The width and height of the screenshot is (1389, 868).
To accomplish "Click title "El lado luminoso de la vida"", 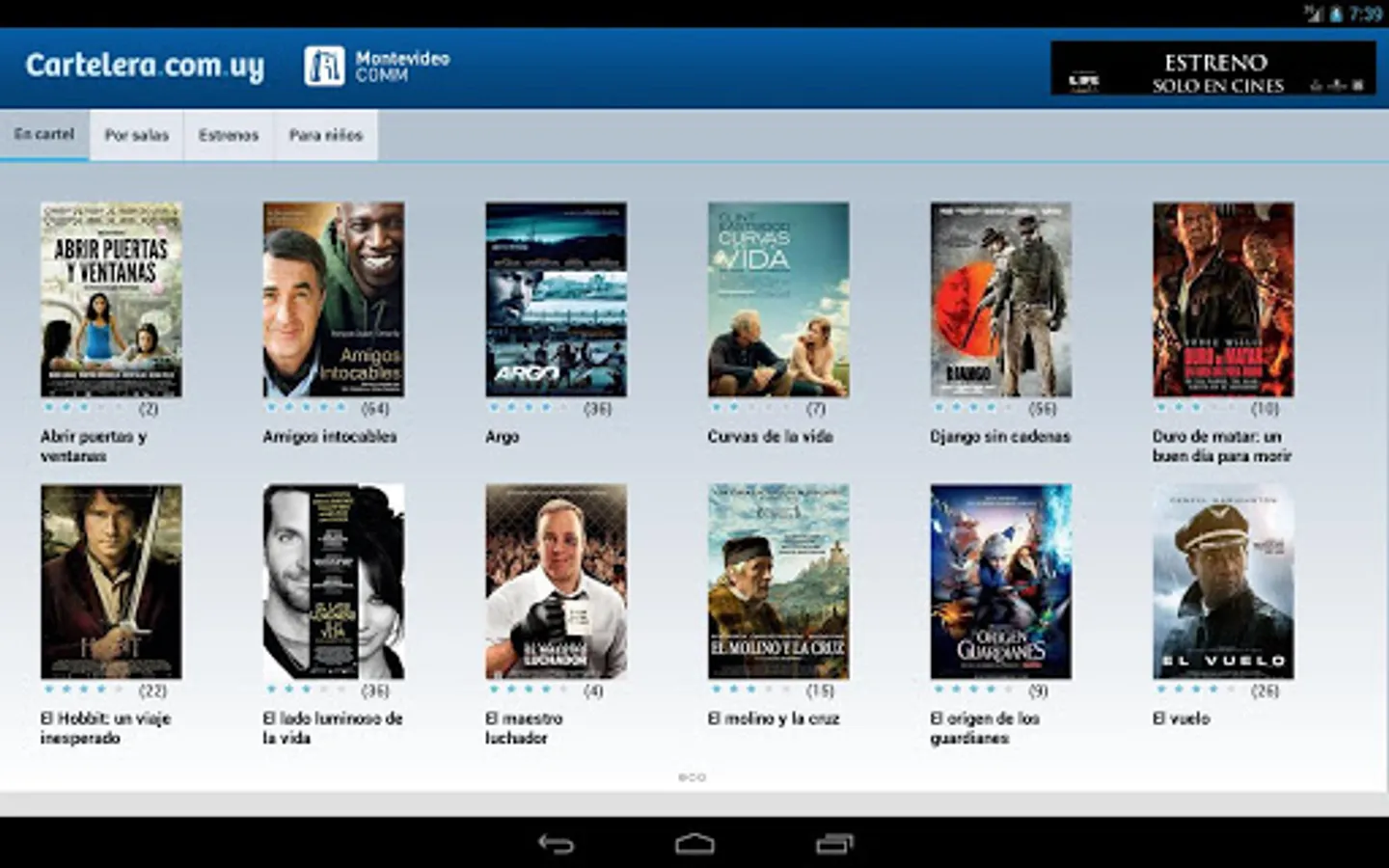I will pos(333,728).
